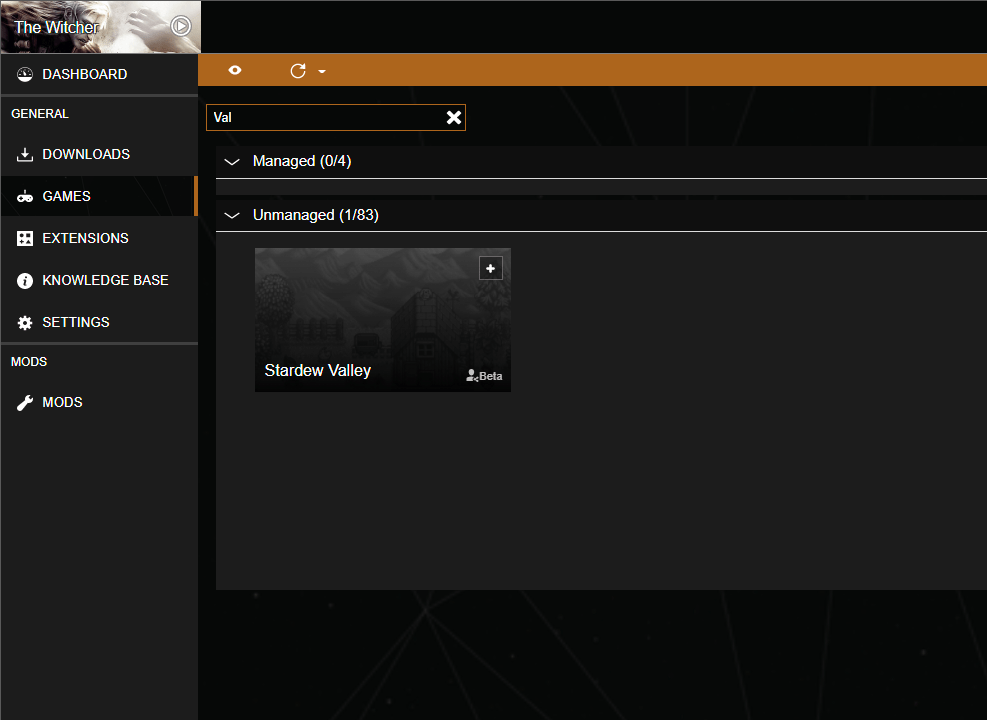Screen dimensions: 987x721
Task: Collapse the Managed games section
Action: [232, 161]
